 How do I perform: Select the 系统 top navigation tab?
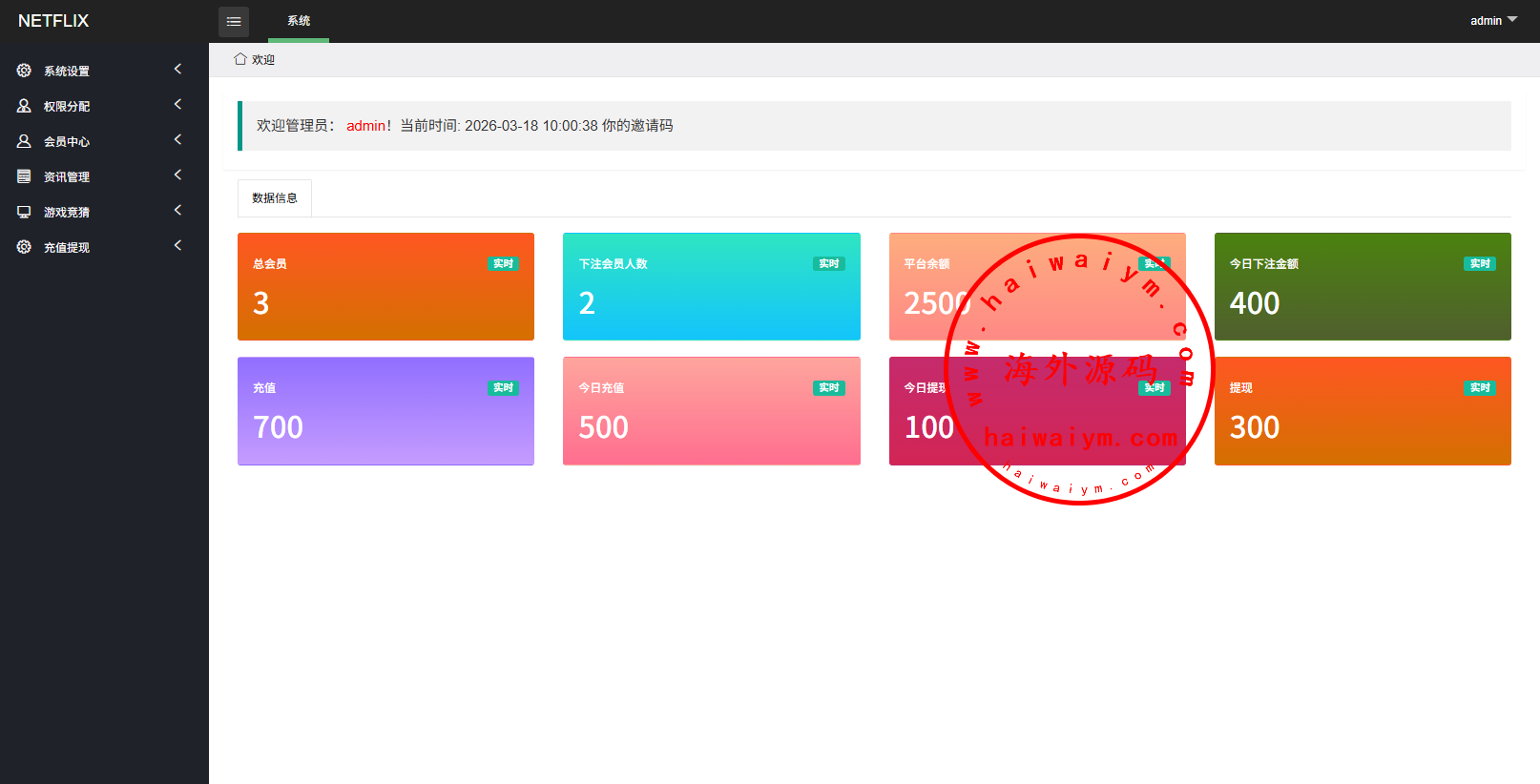pyautogui.click(x=299, y=21)
